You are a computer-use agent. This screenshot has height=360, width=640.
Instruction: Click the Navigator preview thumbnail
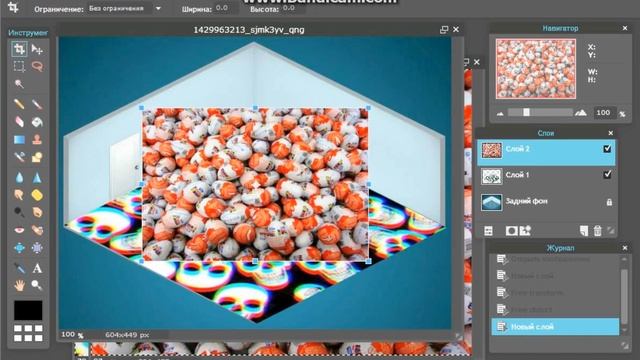[x=536, y=69]
